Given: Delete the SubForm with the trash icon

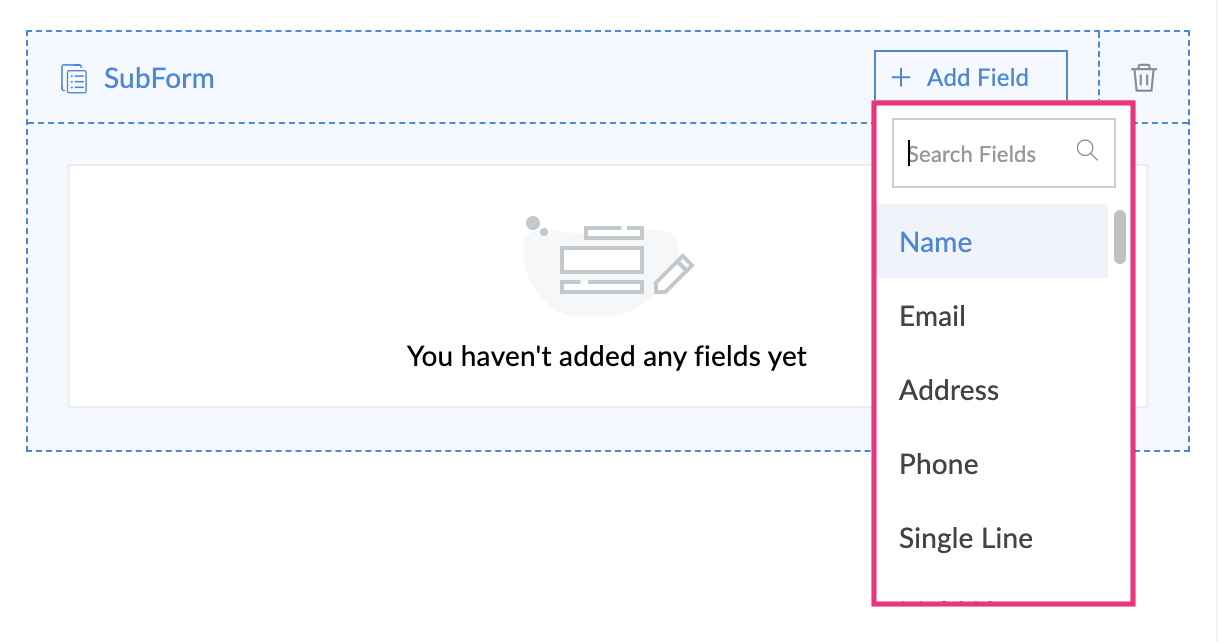Looking at the screenshot, I should pos(1143,78).
